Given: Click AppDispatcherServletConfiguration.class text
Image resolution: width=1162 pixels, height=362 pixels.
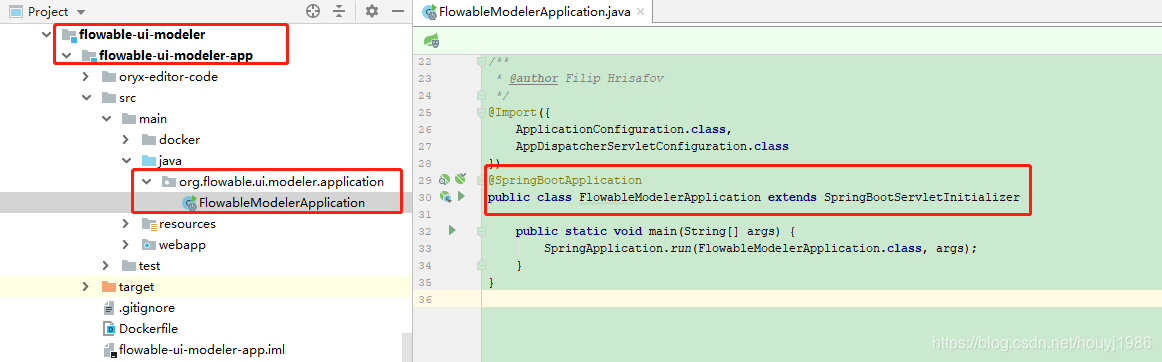Looking at the screenshot, I should tap(652, 146).
